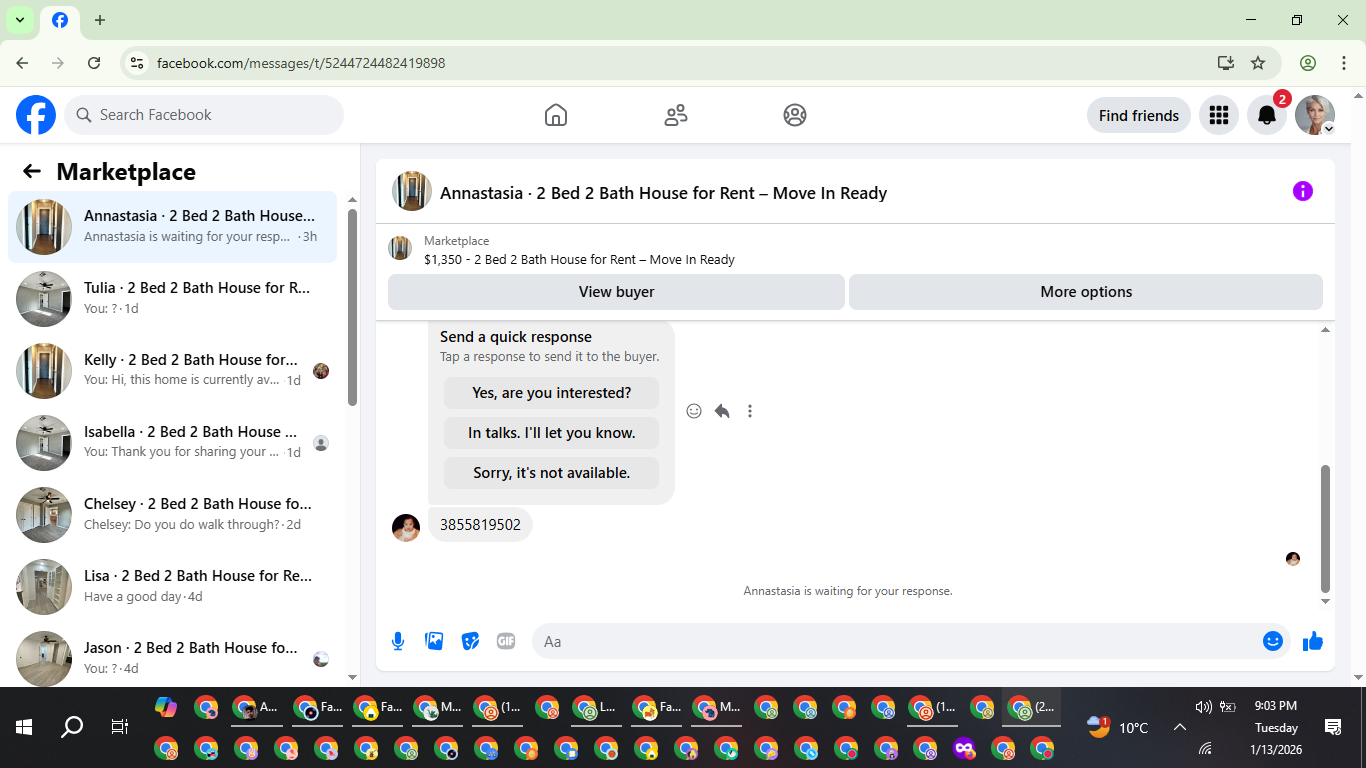Open the Lisa conversation

[172, 587]
